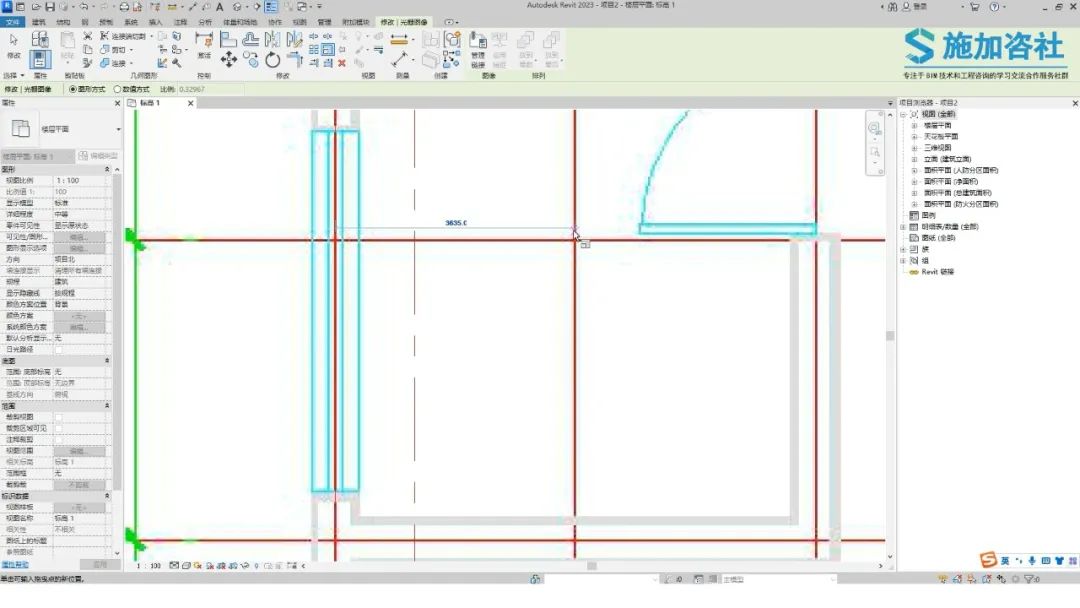Click the Align tool icon

tap(228, 39)
